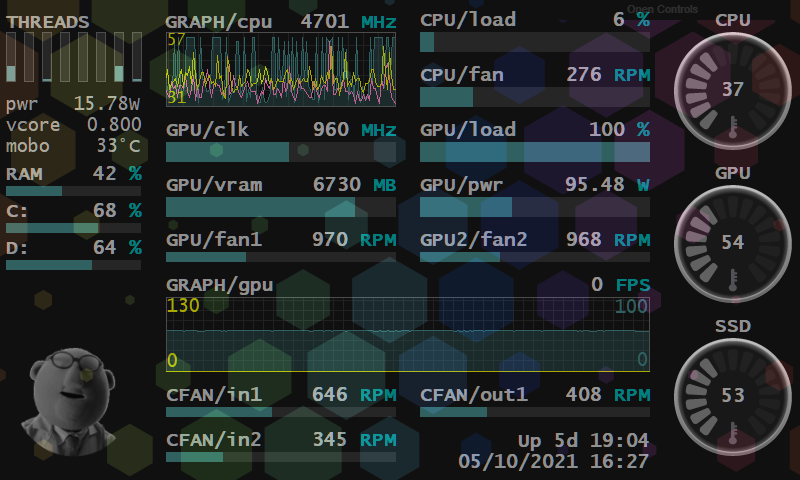Click the D: drive usage bar
This screenshot has width=800, height=480.
74,265
